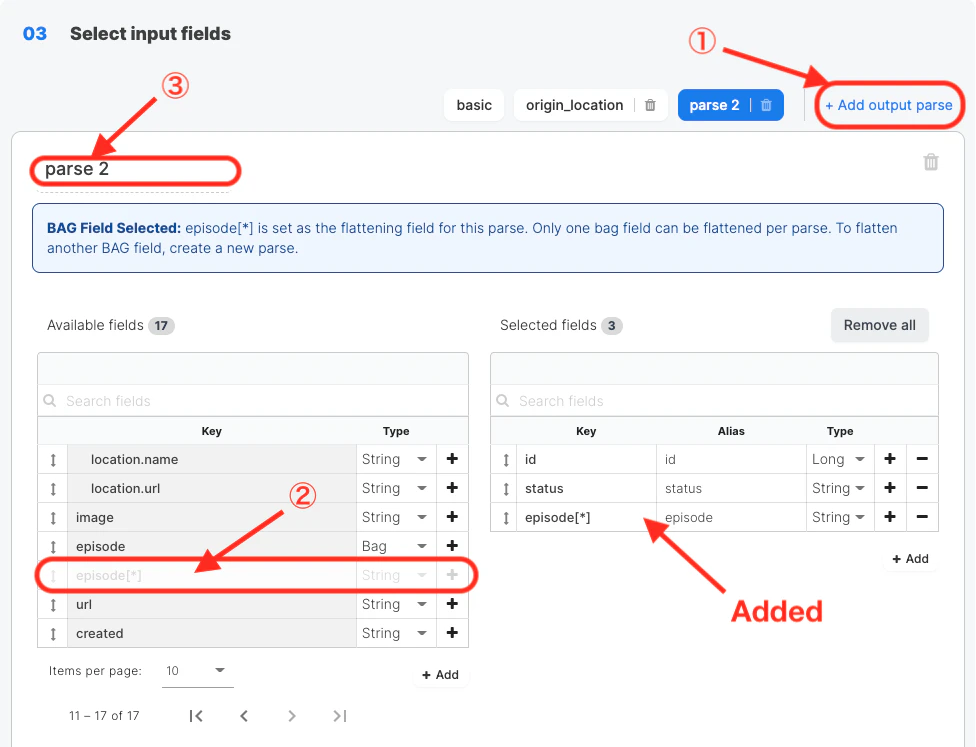Click selected fields search box
This screenshot has height=747, width=976.
tap(715, 401)
